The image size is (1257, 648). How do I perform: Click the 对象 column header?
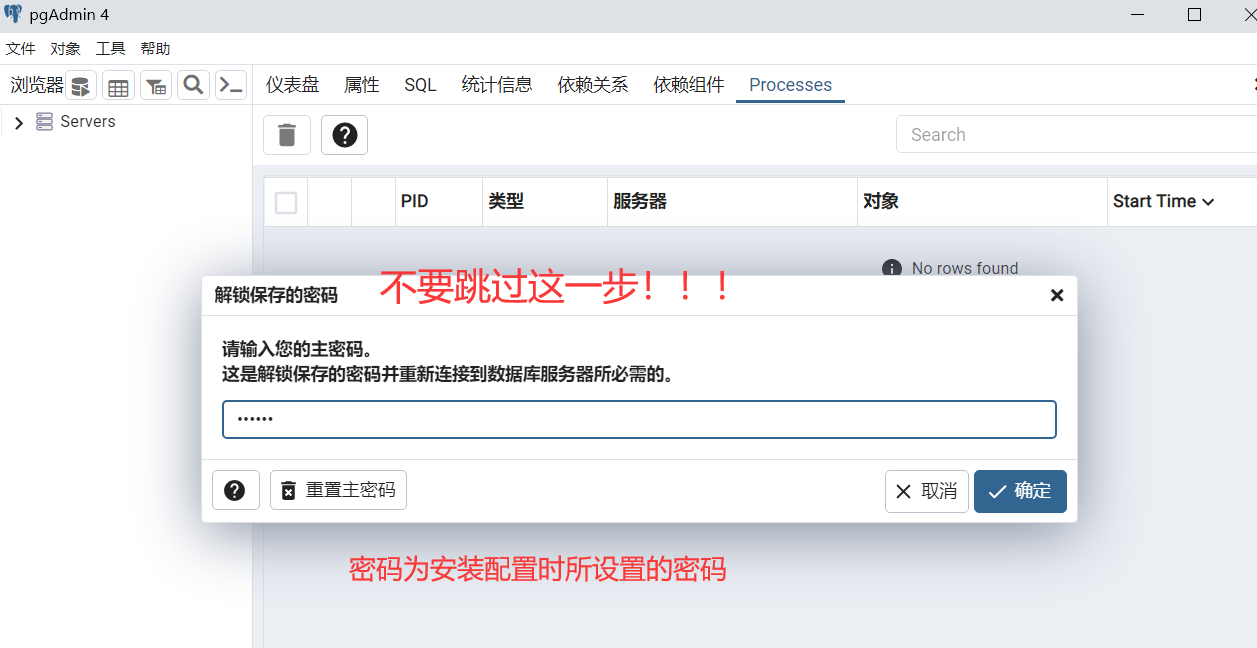pyautogui.click(x=982, y=202)
